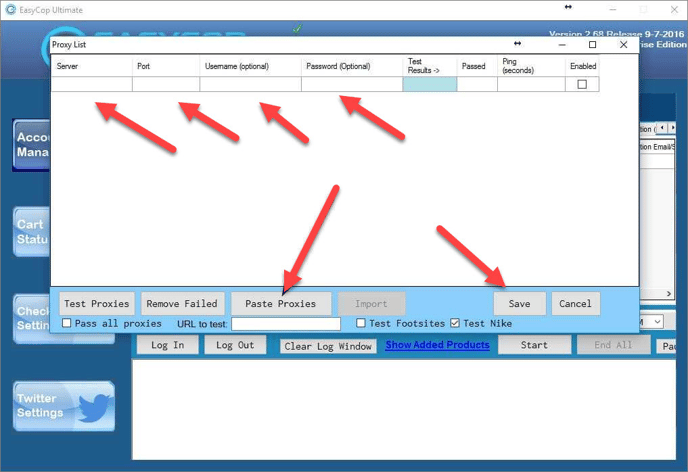The image size is (688, 472).
Task: Open the Show Added Products link
Action: [x=437, y=345]
